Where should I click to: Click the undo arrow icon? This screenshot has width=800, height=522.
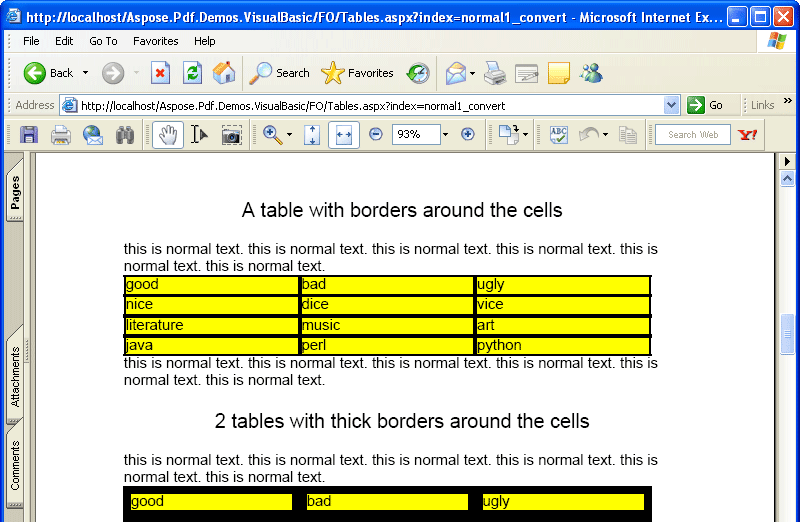[589, 135]
